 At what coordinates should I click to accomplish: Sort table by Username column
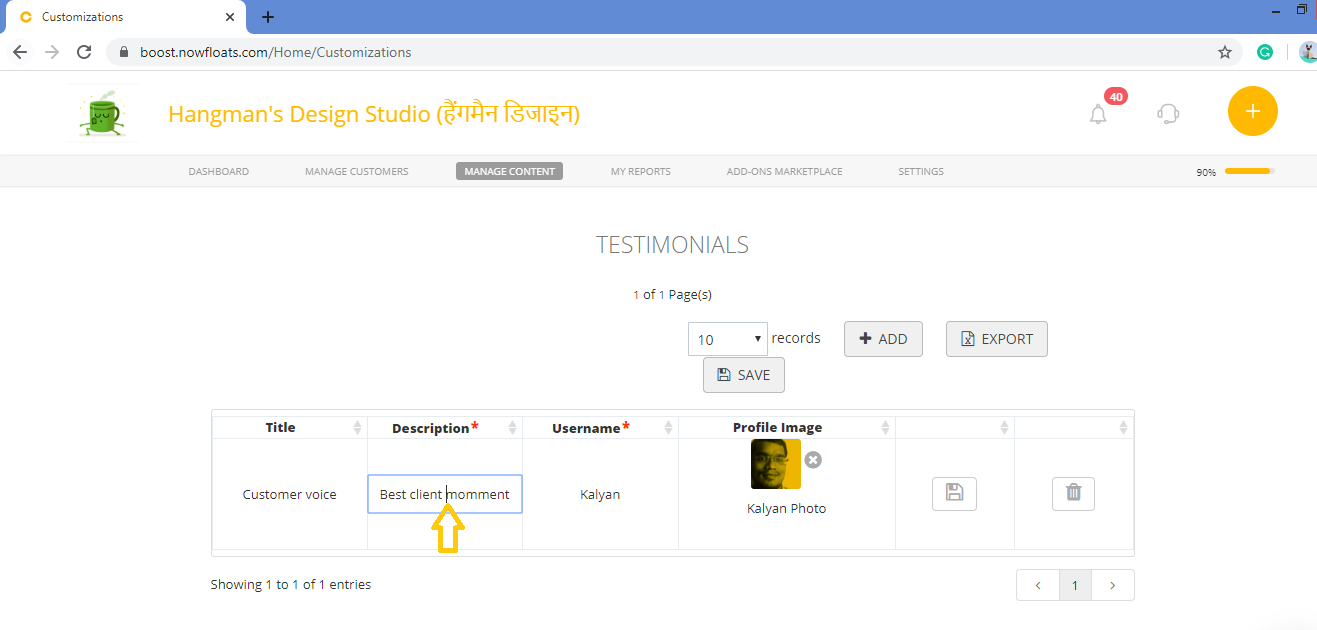pyautogui.click(x=600, y=427)
